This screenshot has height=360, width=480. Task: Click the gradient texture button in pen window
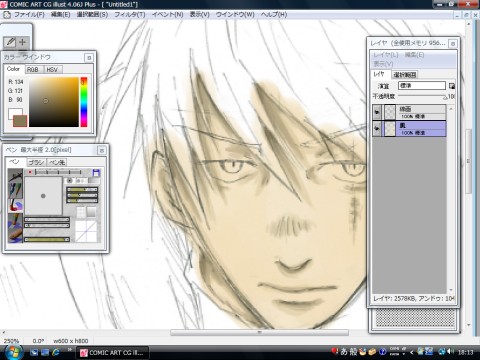(91, 212)
